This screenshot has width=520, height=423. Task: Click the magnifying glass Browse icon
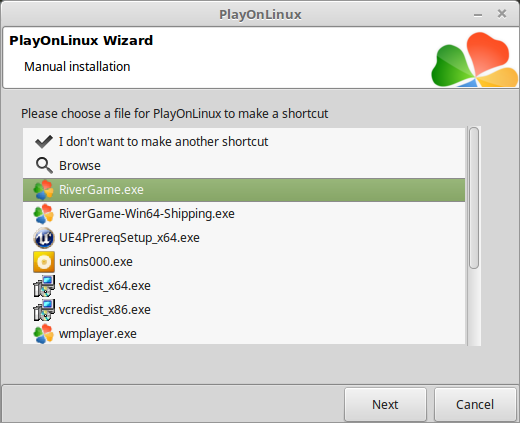[44, 166]
